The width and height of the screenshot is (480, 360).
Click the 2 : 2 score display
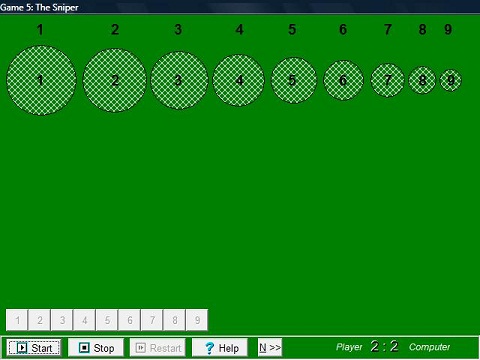tap(384, 347)
